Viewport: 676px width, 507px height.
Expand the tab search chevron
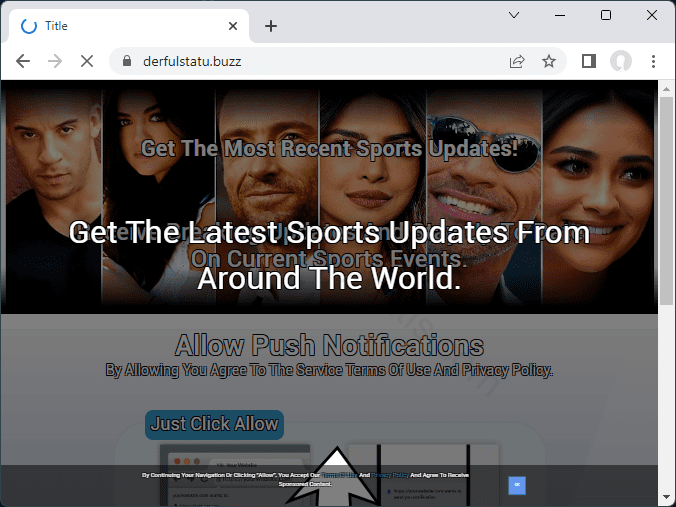pos(514,15)
